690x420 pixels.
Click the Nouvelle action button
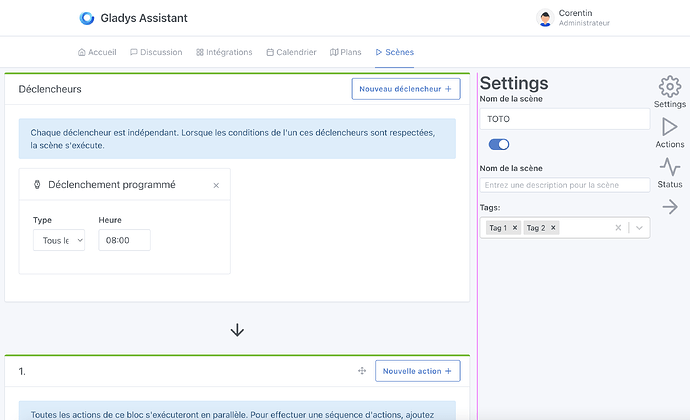417,371
